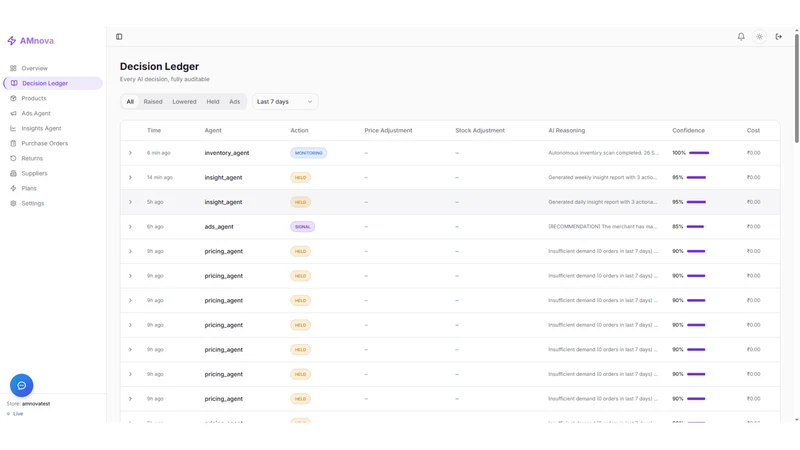Click the Purchase Orders clipboard icon
The image size is (800, 450).
13,143
